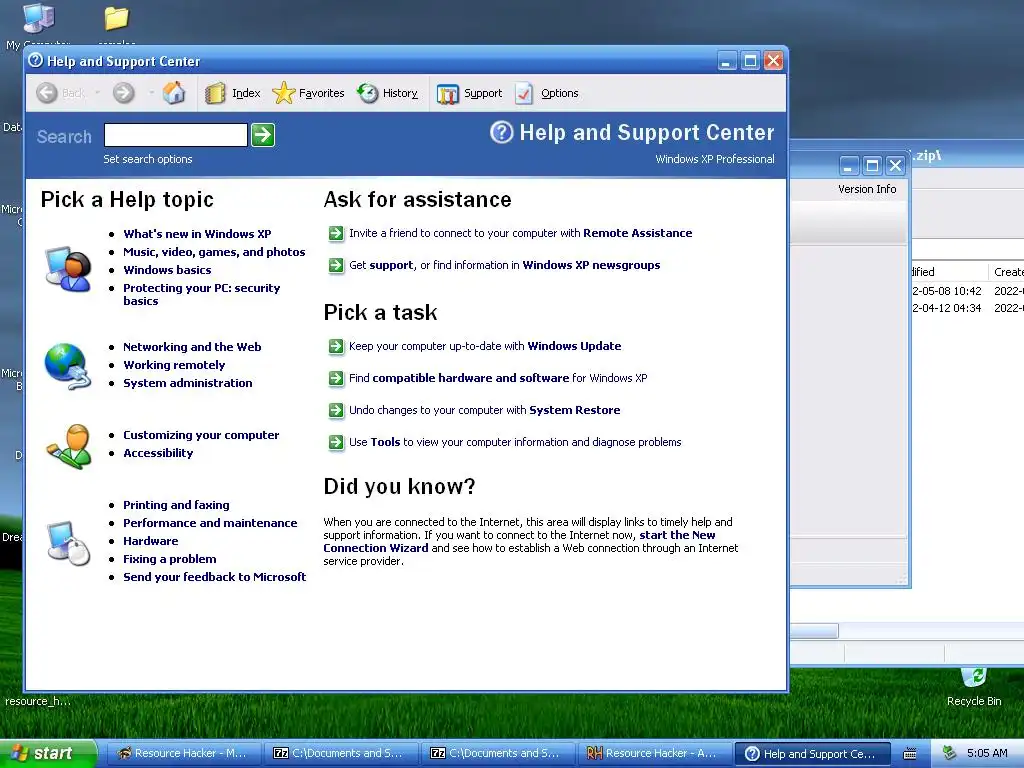
Task: Open compatible hardware and software link
Action: 470,378
